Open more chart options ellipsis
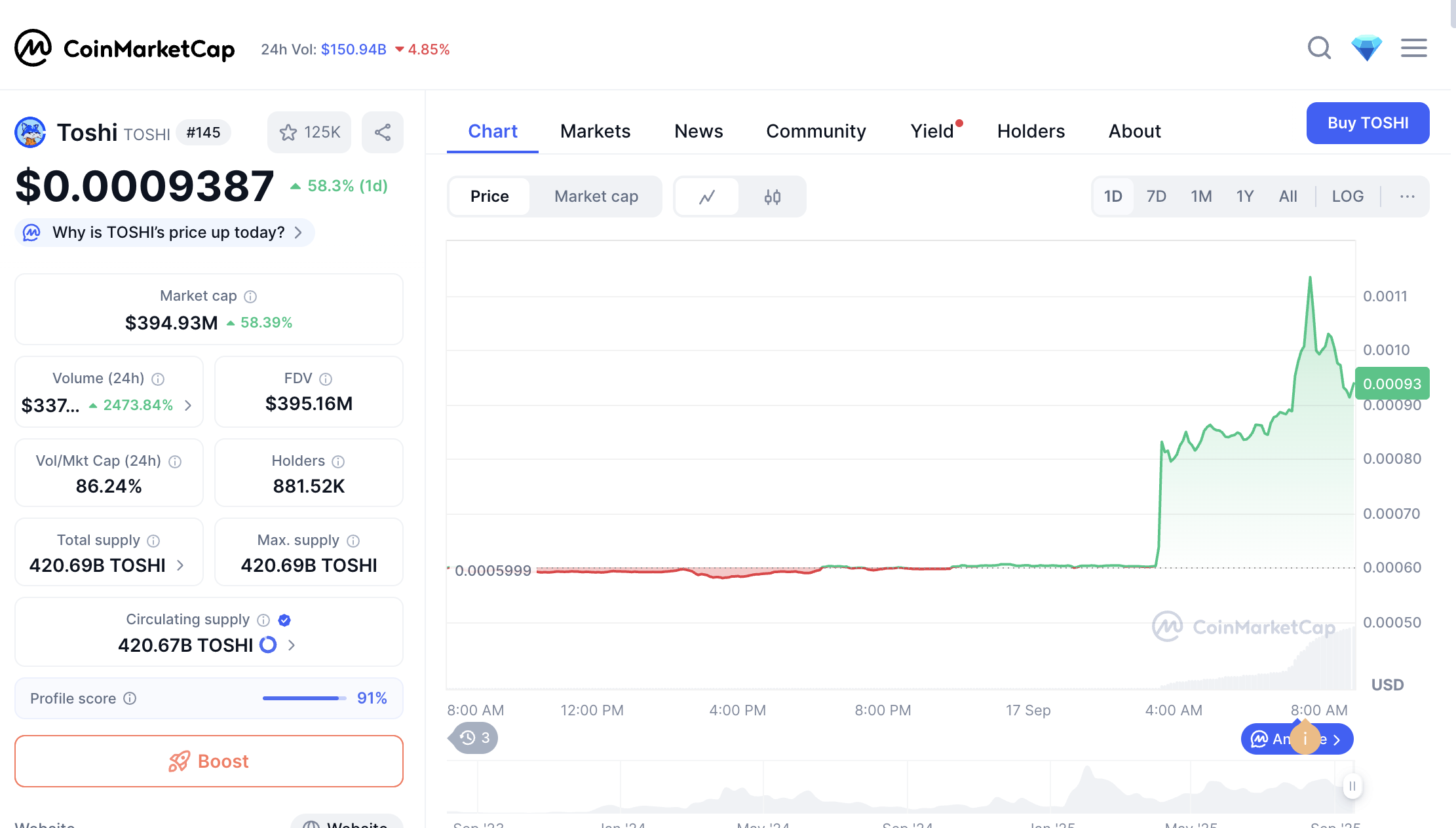 (1407, 196)
